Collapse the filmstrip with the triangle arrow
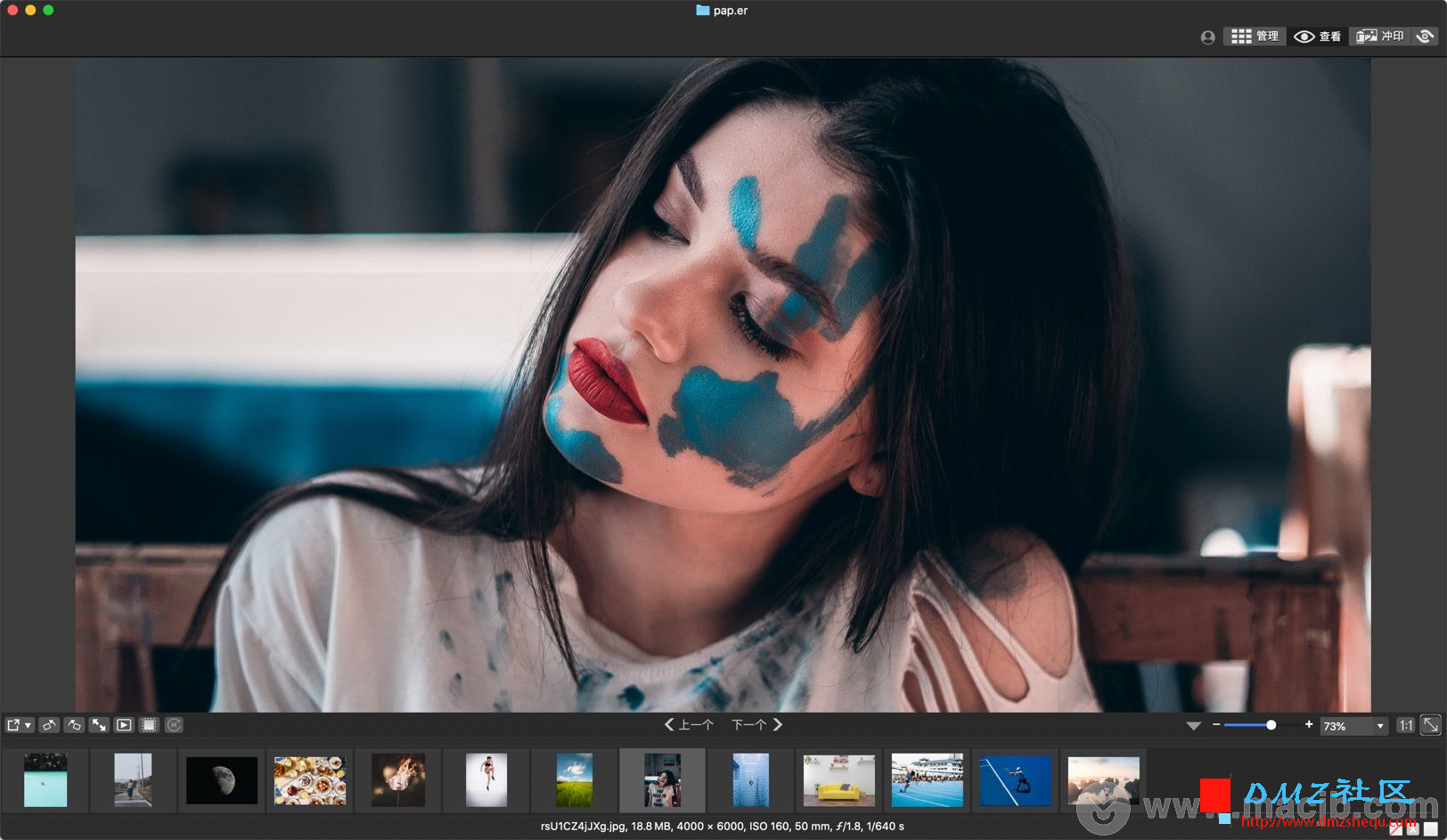This screenshot has height=840, width=1447. (1194, 726)
